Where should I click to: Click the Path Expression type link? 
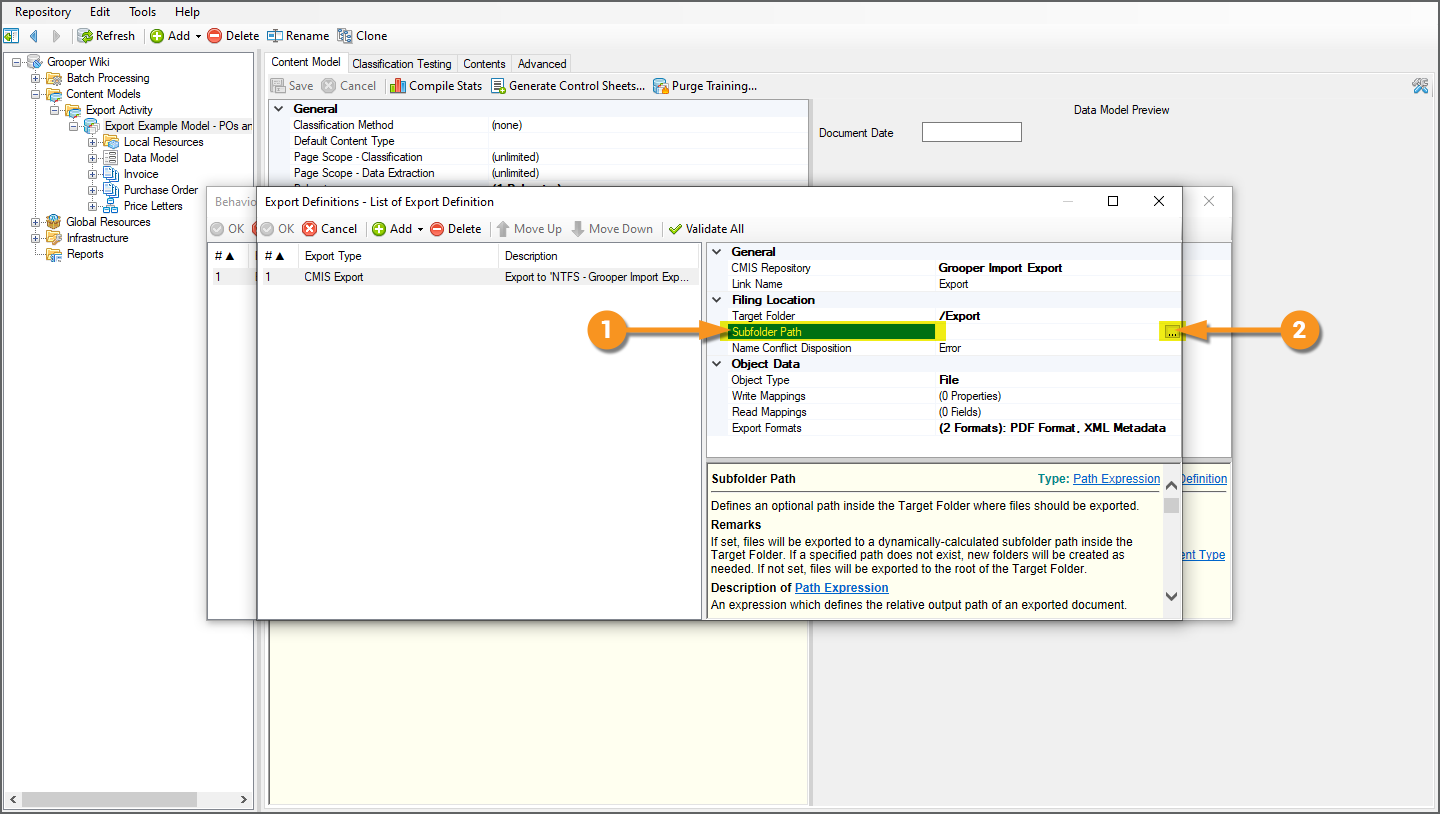tap(1116, 479)
